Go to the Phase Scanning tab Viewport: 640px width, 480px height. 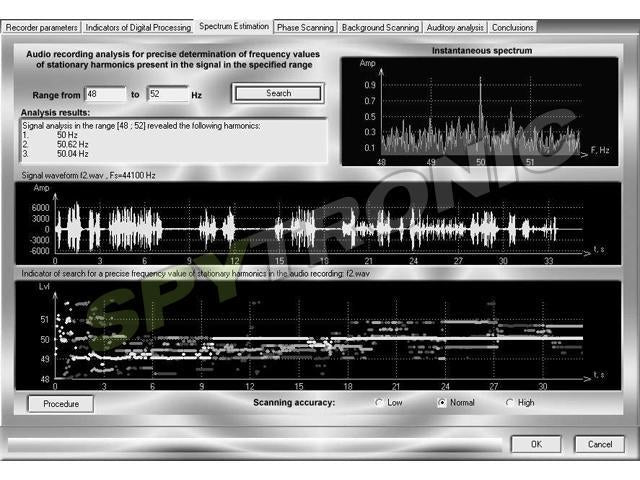tap(305, 27)
